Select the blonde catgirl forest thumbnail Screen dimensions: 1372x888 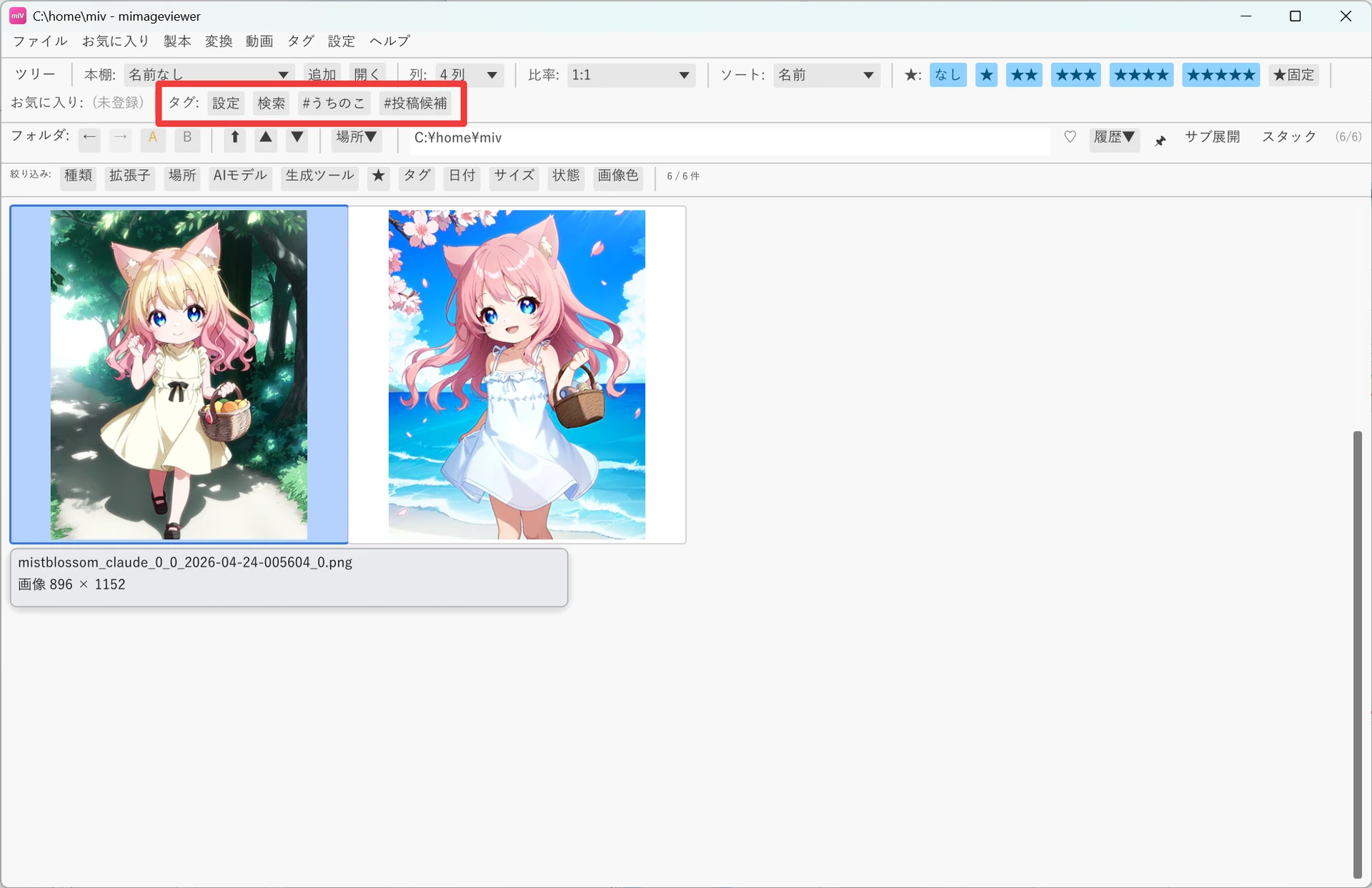pos(179,374)
